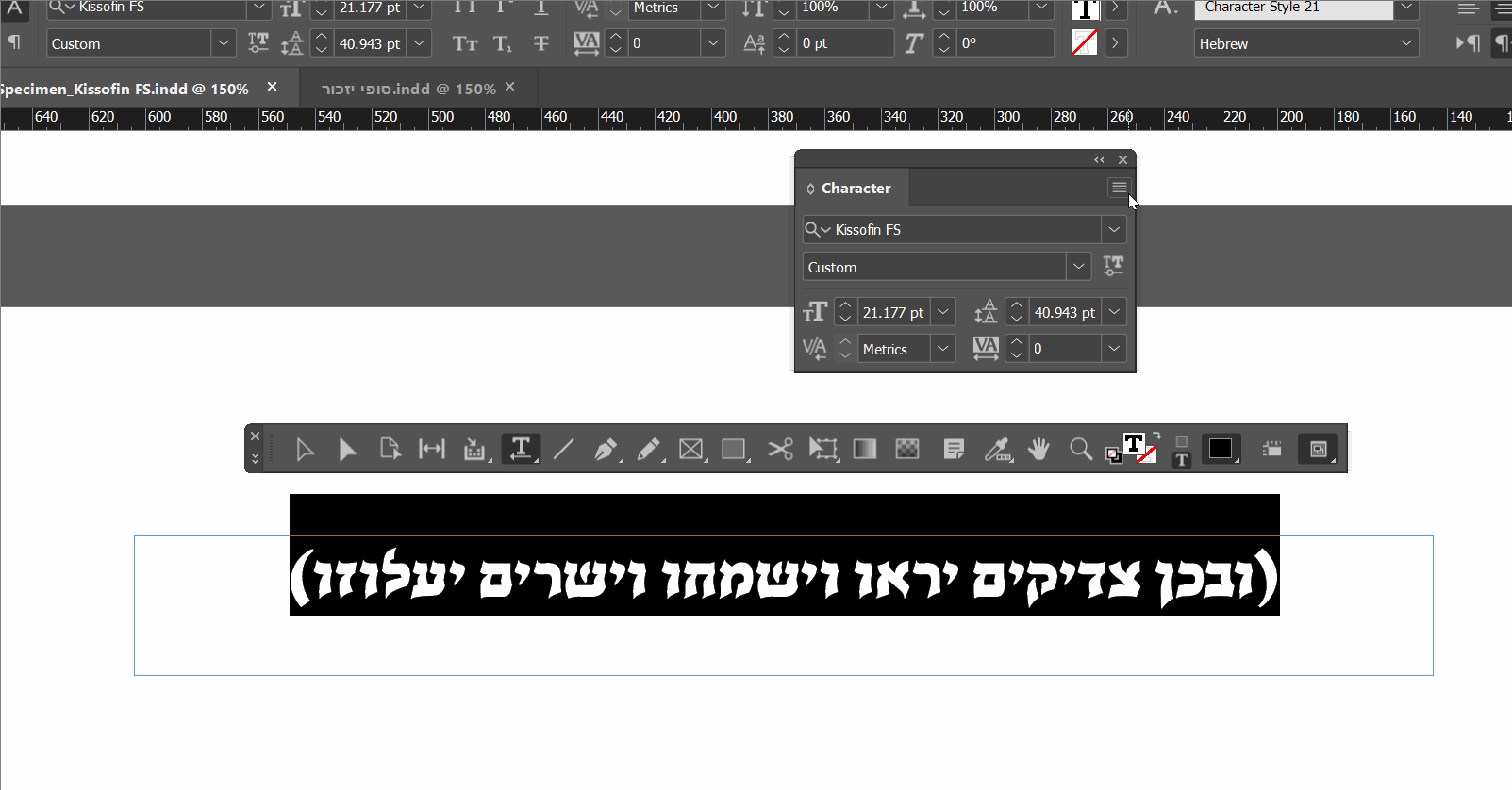Open font size dropdown in Character panel
Image resolution: width=1512 pixels, height=790 pixels.
[943, 312]
